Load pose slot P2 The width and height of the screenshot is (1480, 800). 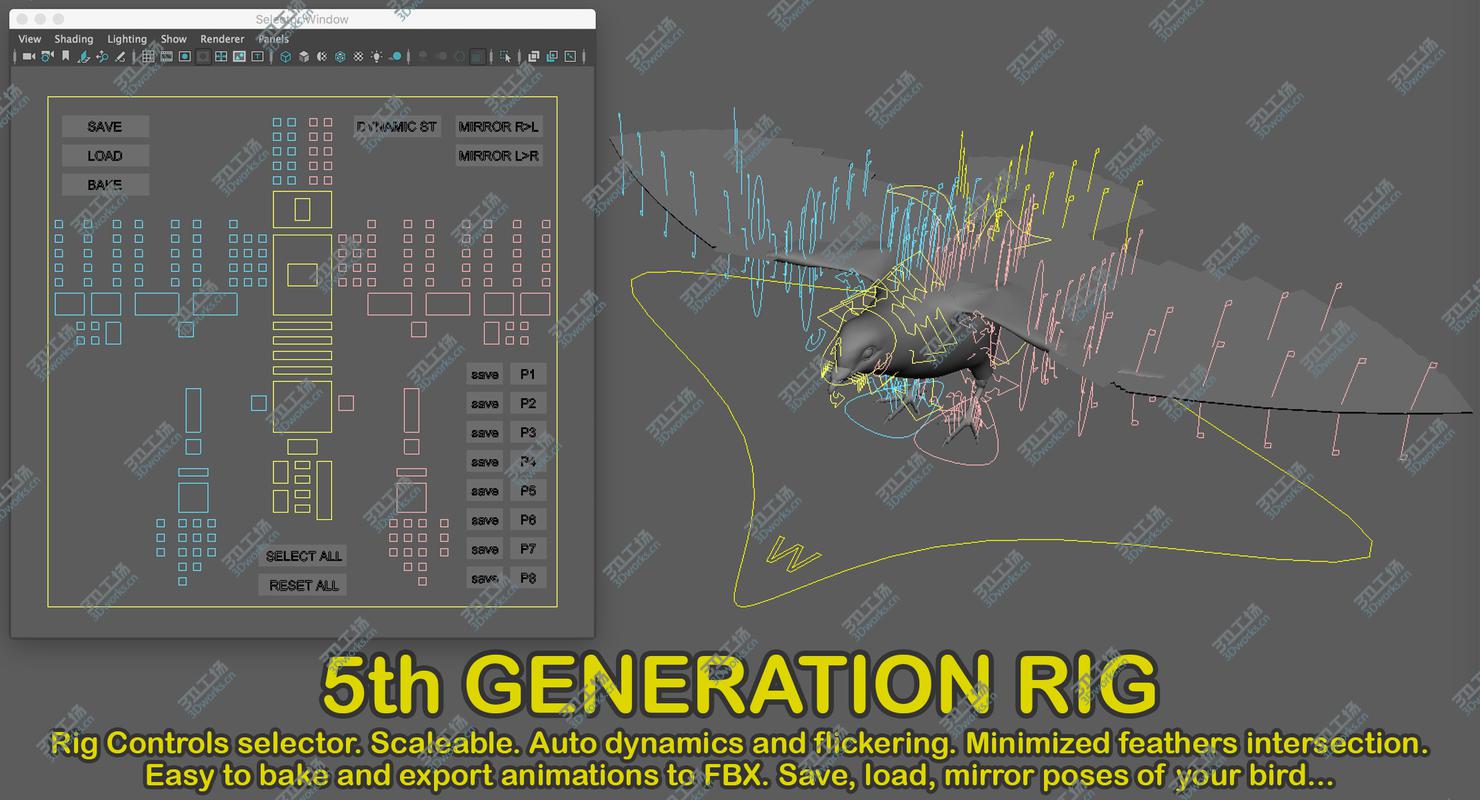528,403
